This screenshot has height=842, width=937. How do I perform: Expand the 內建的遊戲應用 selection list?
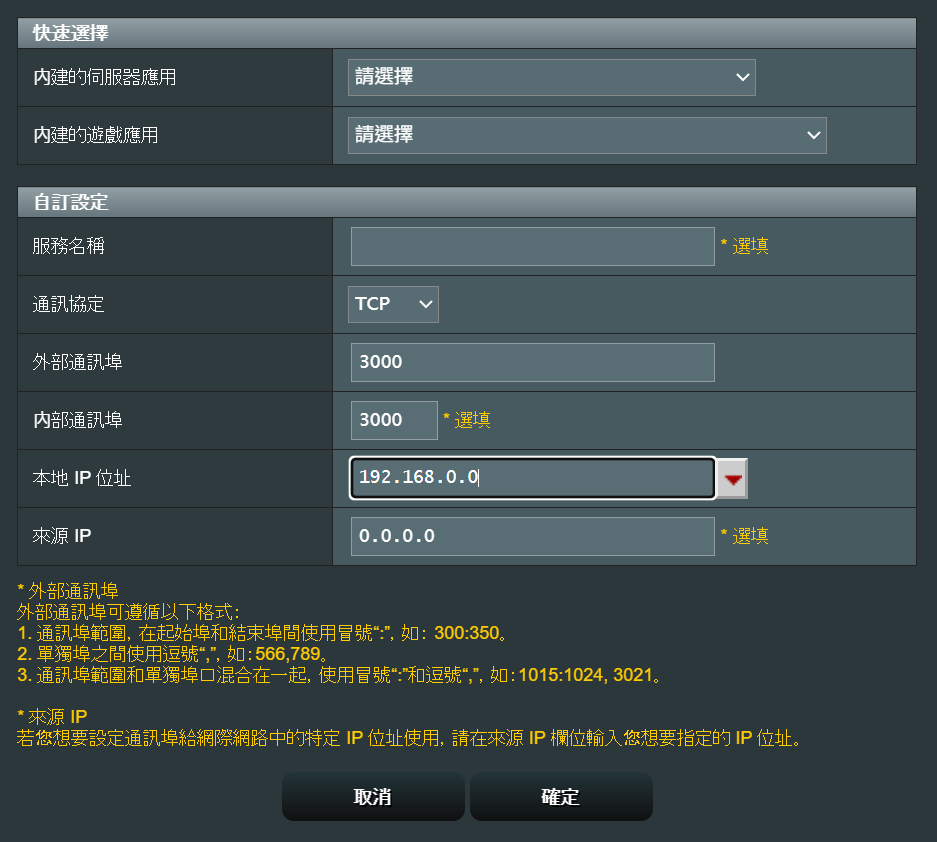point(587,135)
